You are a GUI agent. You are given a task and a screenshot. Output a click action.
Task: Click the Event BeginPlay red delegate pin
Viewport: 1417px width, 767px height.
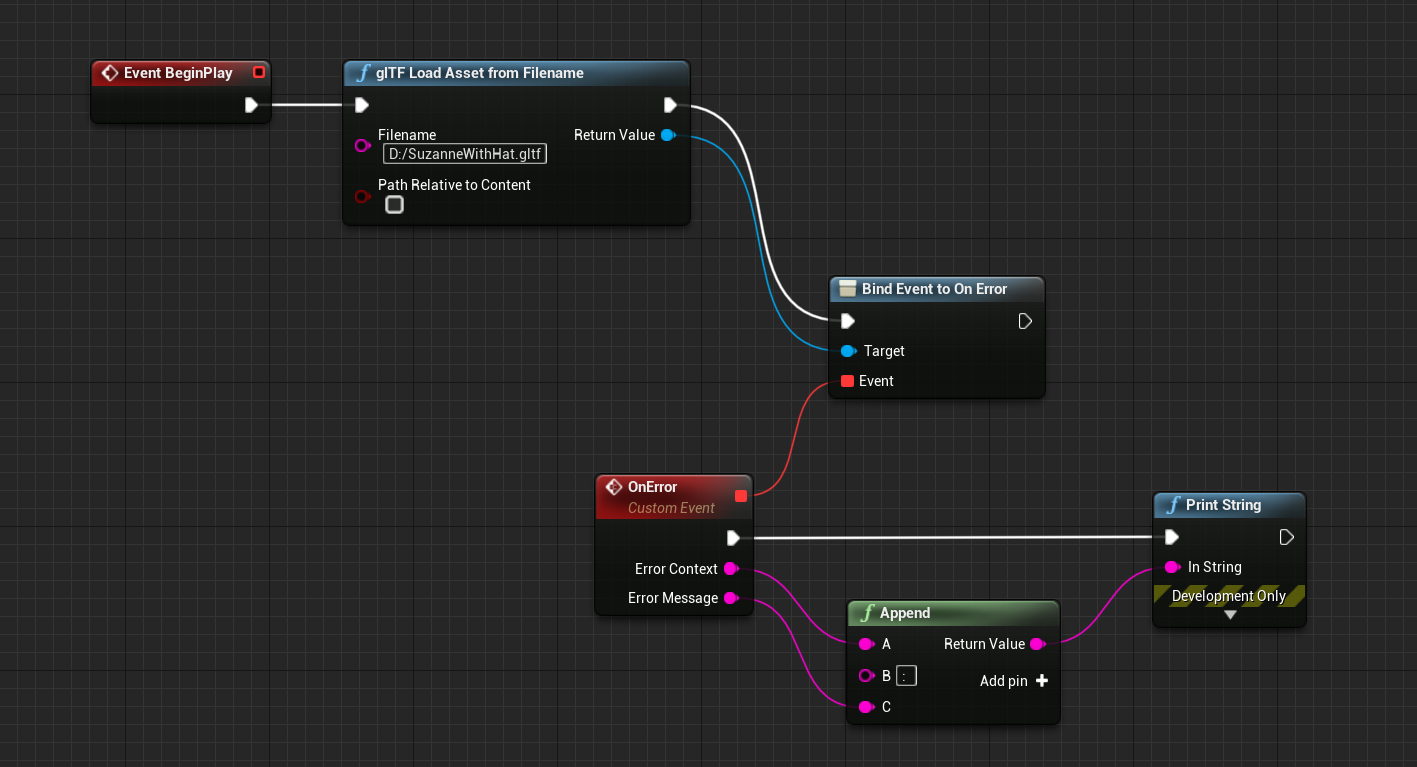pos(259,72)
